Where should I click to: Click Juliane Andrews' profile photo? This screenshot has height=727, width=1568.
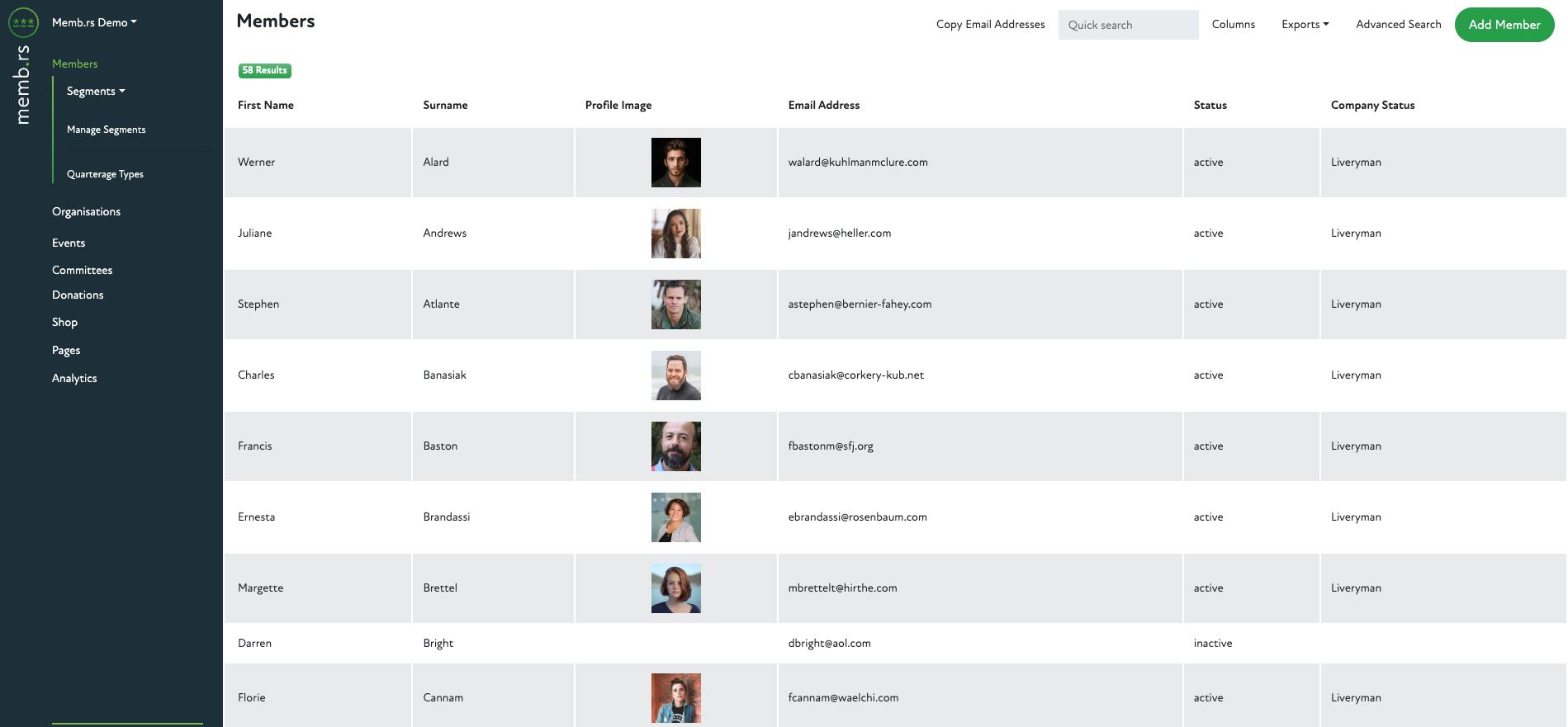pyautogui.click(x=675, y=234)
